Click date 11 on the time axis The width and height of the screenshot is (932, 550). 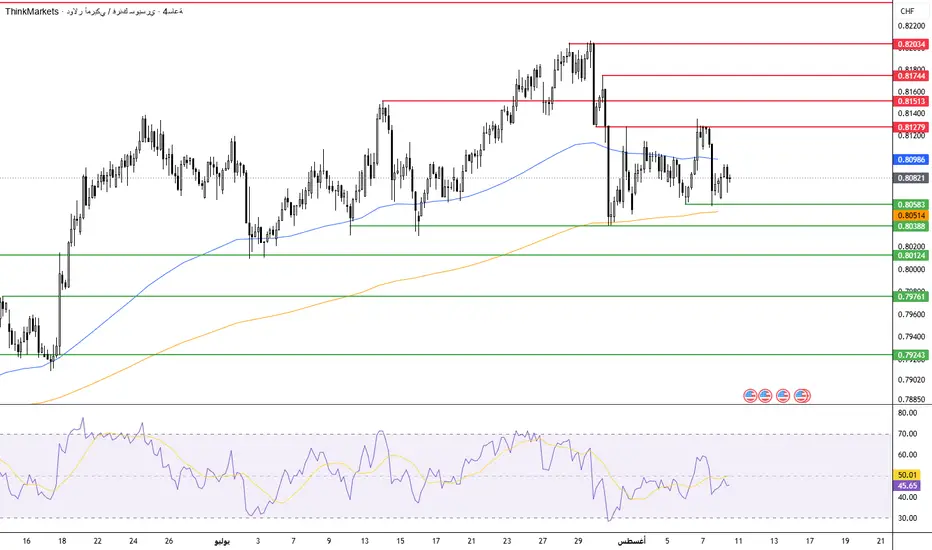[738, 541]
